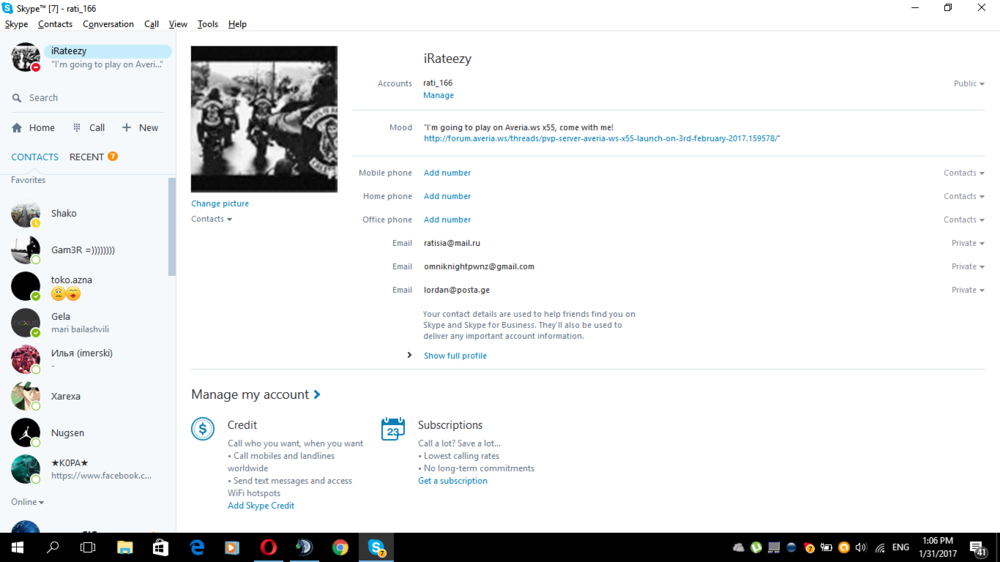Viewport: 1000px width, 562px height.
Task: Open Google Chrome from taskbar
Action: 340,547
